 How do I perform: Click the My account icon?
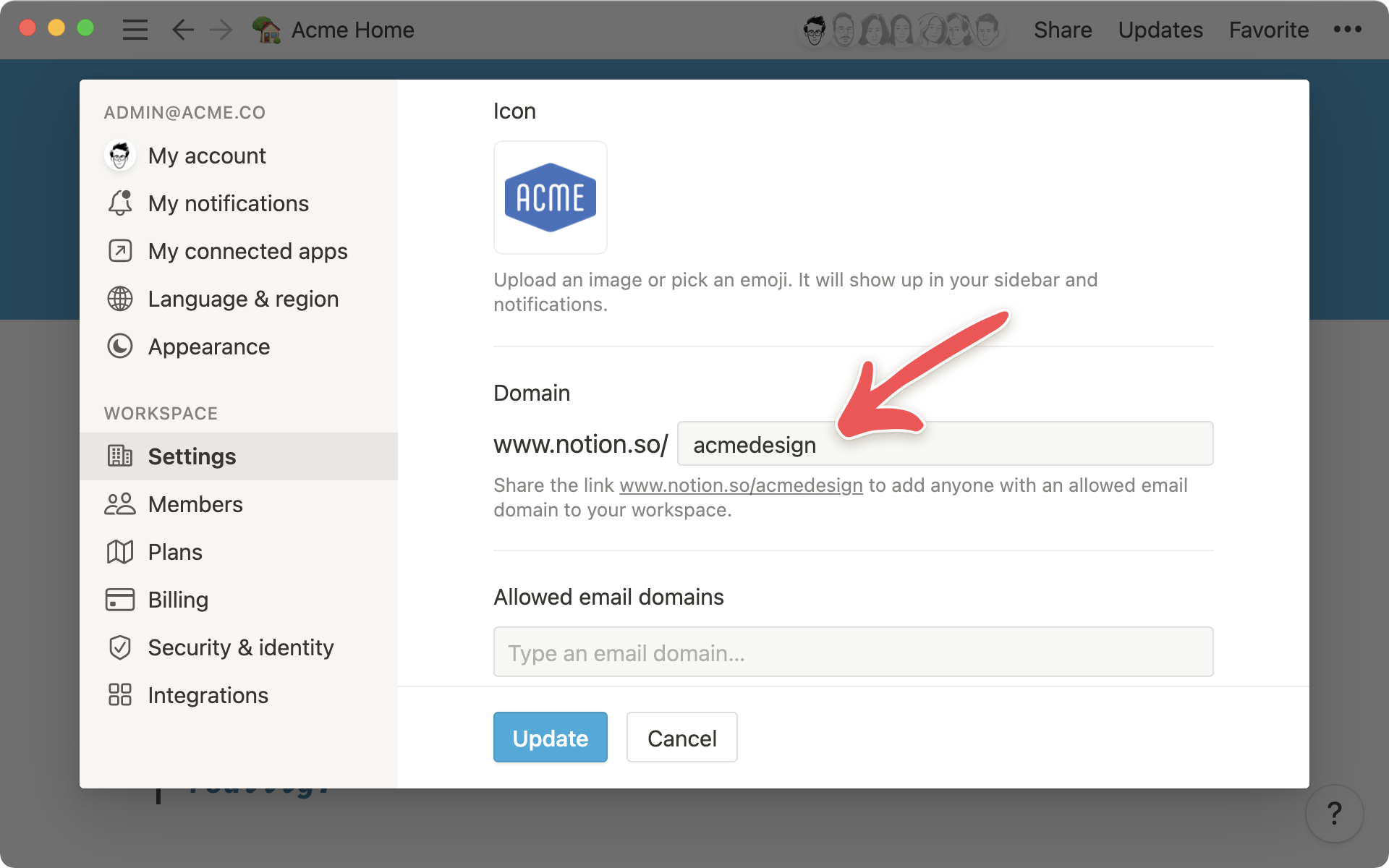coord(119,155)
